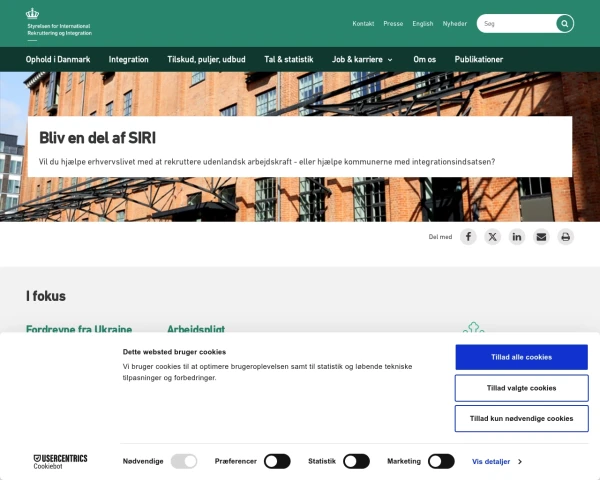The image size is (600, 480).
Task: Share page on LinkedIn
Action: click(x=517, y=237)
